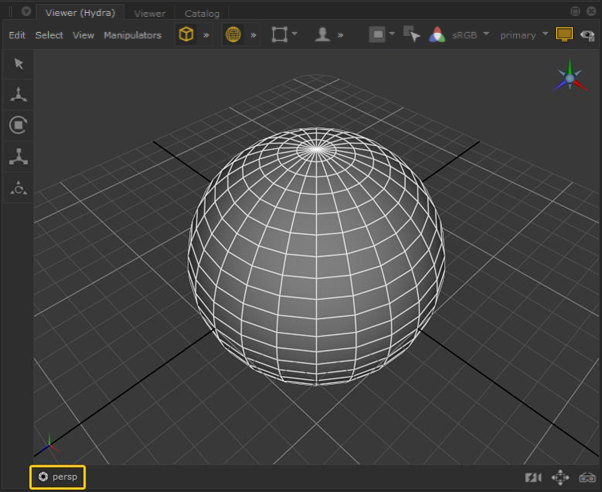Switch to the Catalog tab
The image size is (602, 492).
coord(201,13)
